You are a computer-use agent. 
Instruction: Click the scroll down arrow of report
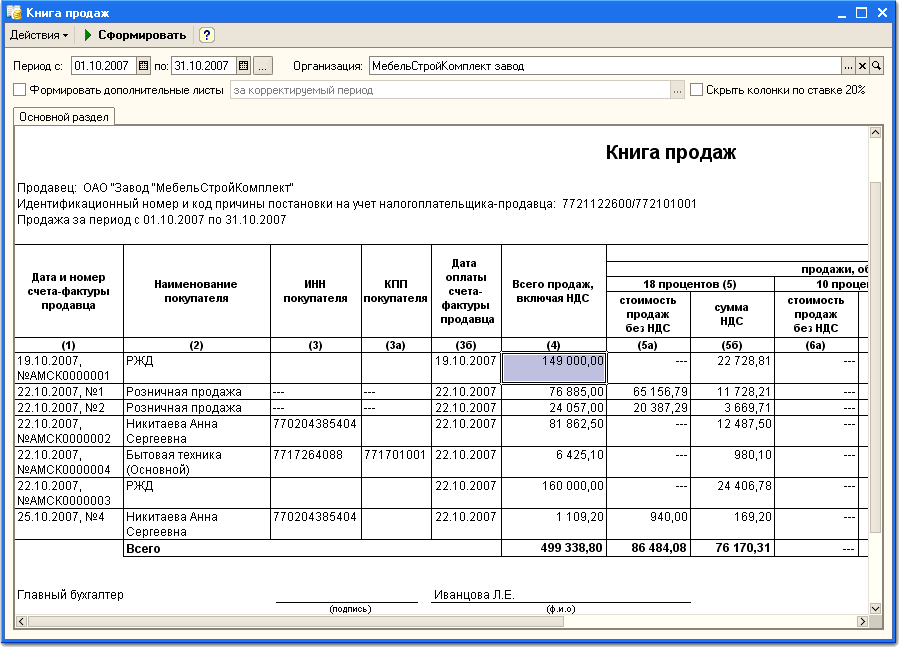pyautogui.click(x=875, y=609)
